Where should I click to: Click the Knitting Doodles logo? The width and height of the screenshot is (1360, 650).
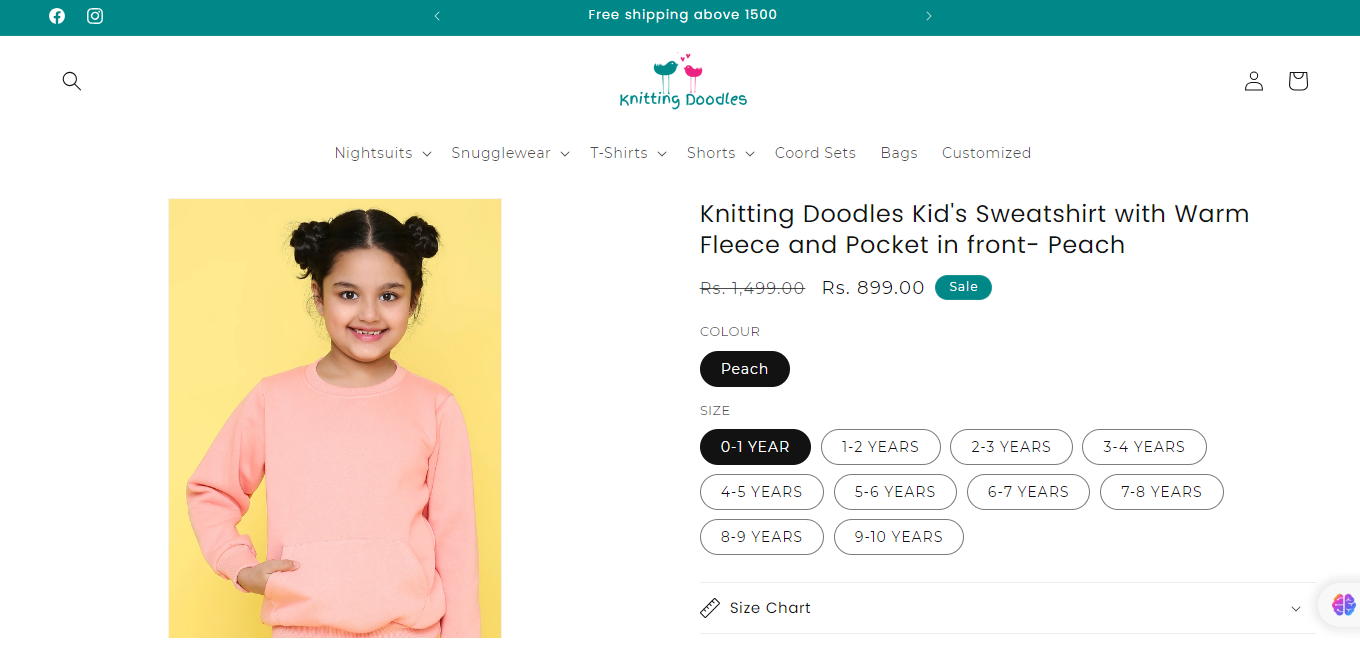coord(683,83)
